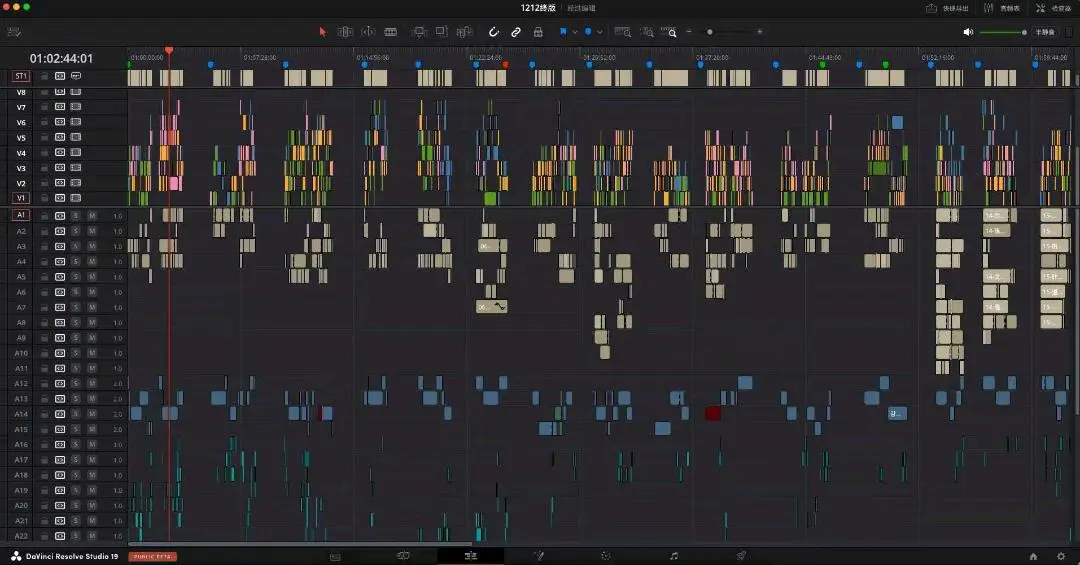
Task: Open Project Manager home icon
Action: [1033, 556]
